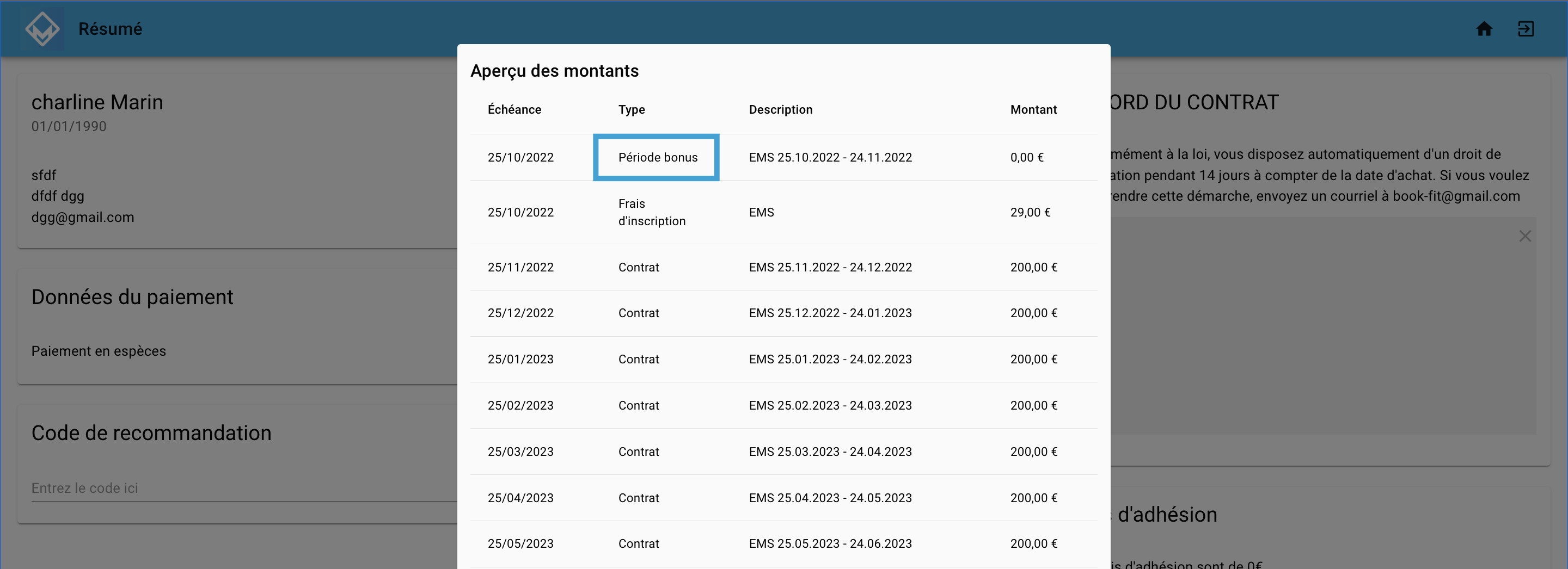Click description EMS 25.10.2022 - 24.11.2022

[x=830, y=157]
